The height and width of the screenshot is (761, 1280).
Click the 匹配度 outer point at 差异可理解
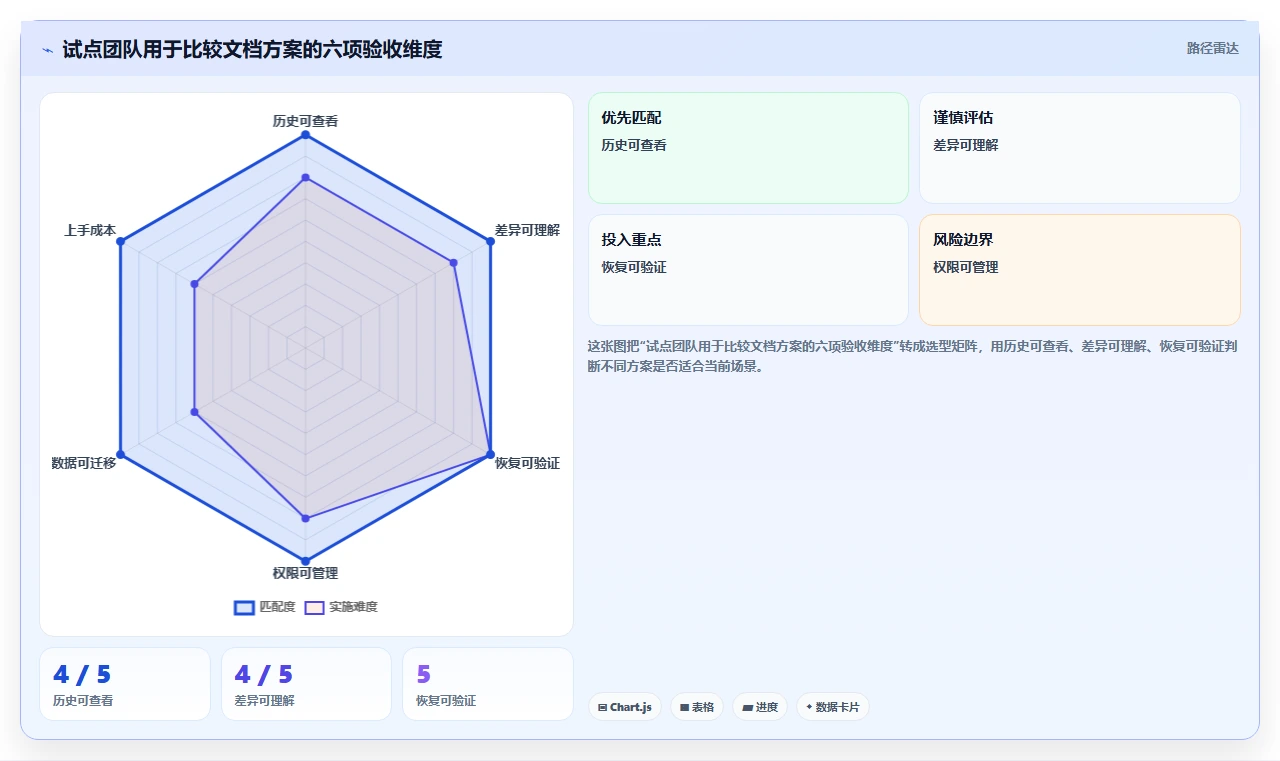point(491,241)
